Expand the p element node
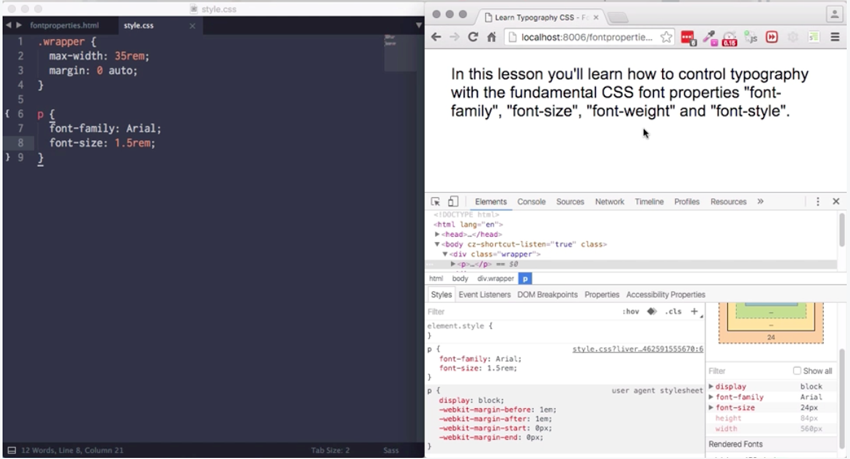 (453, 264)
